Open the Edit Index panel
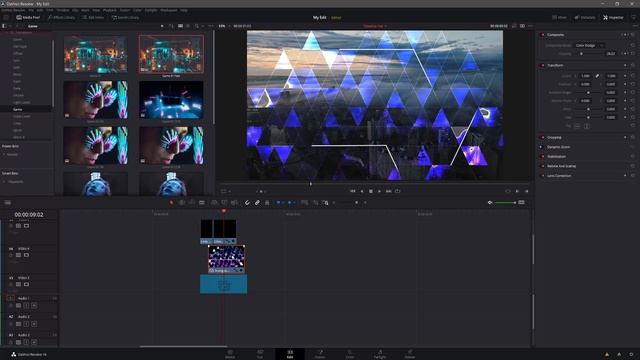The height and width of the screenshot is (360, 640). tap(93, 18)
